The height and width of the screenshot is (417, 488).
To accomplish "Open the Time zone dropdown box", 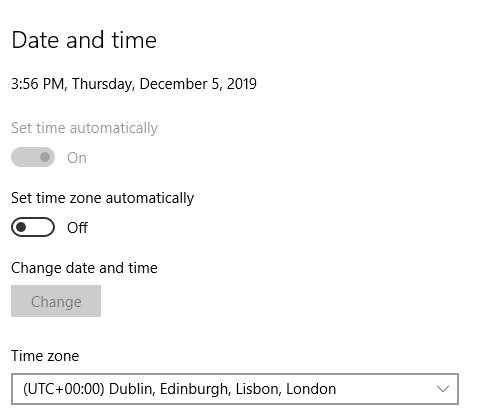I will coord(235,389).
